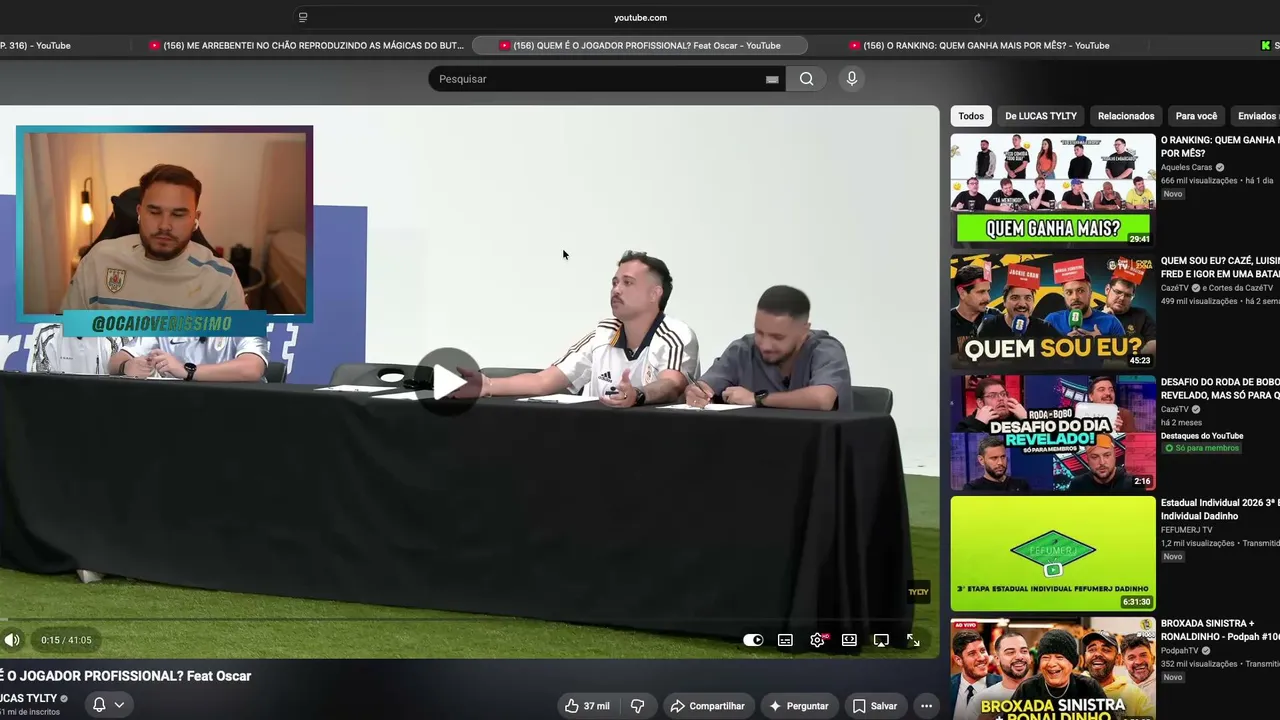Switch to the ME ARREBENTEI NO CHÃO browser tab
This screenshot has height=720, width=1280.
pos(307,45)
